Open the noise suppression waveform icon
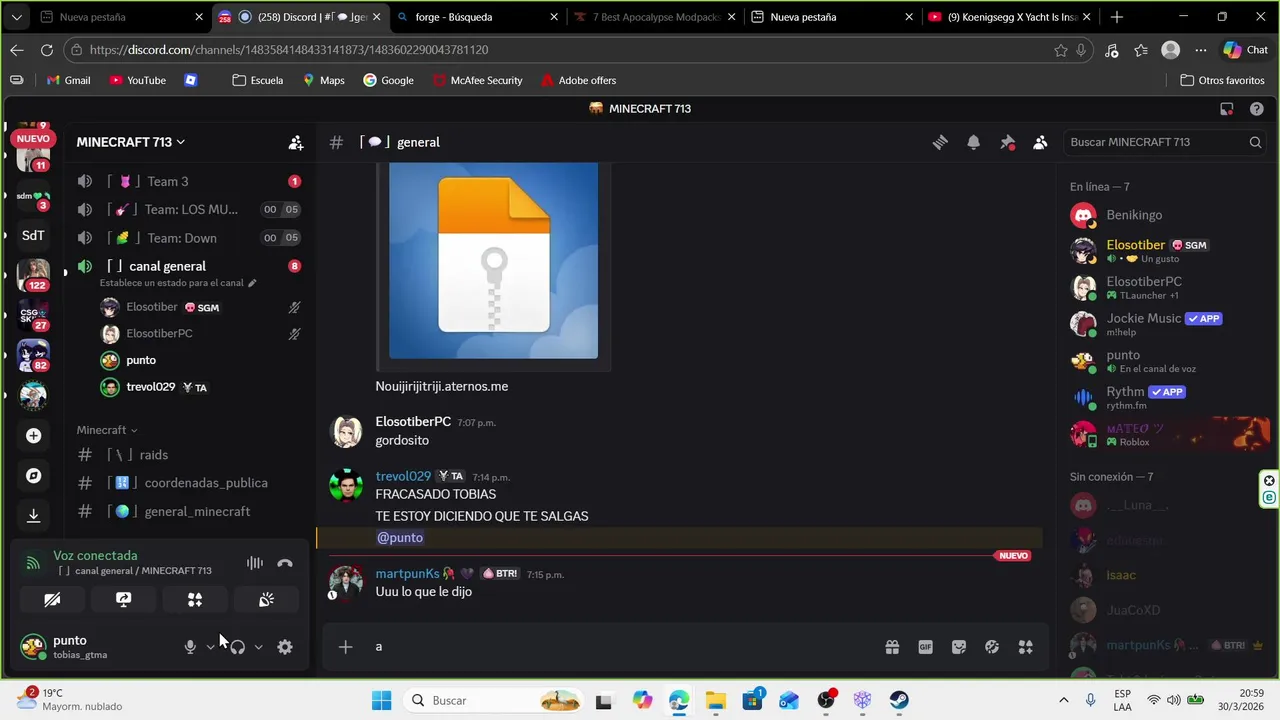 coord(255,563)
